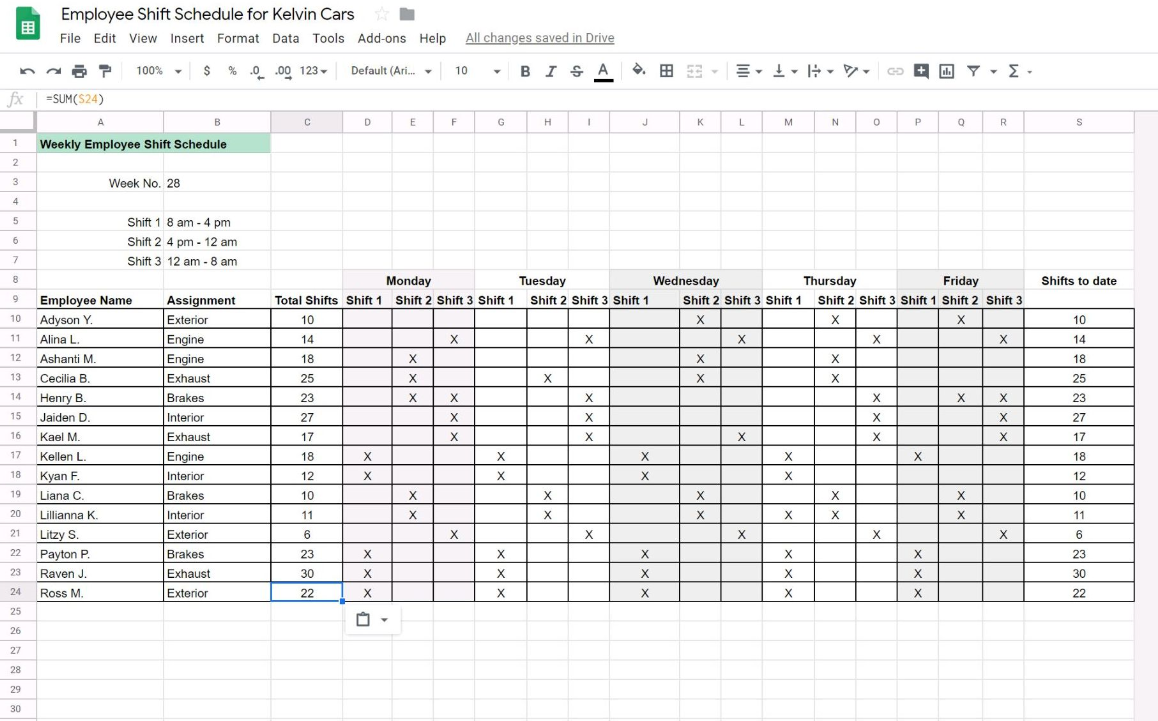Screen dimensions: 1158x721
Task: Open the text color picker
Action: 603,71
